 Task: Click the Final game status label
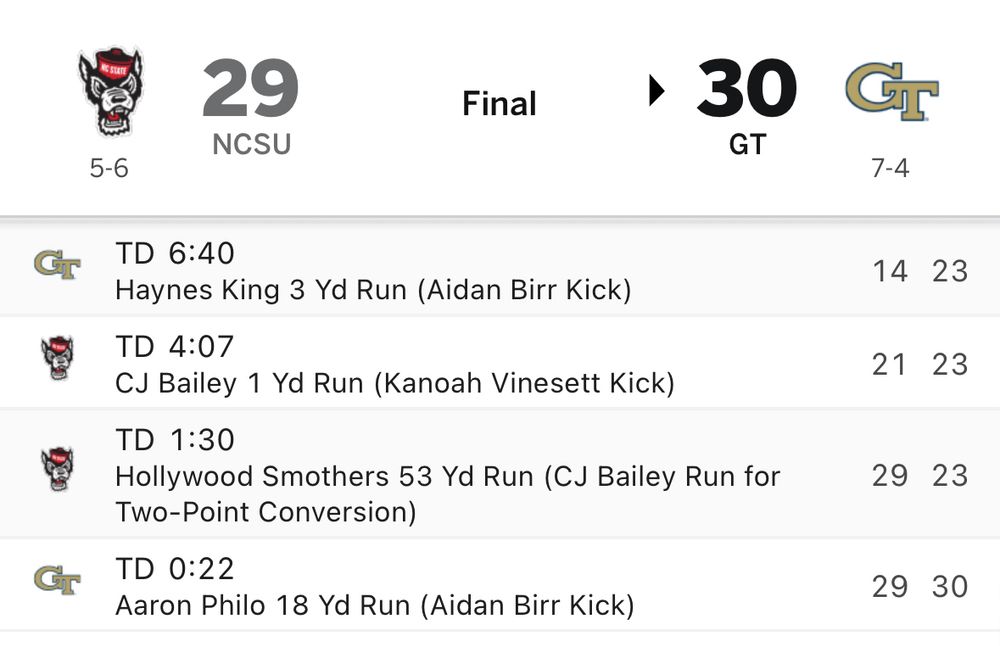499,104
